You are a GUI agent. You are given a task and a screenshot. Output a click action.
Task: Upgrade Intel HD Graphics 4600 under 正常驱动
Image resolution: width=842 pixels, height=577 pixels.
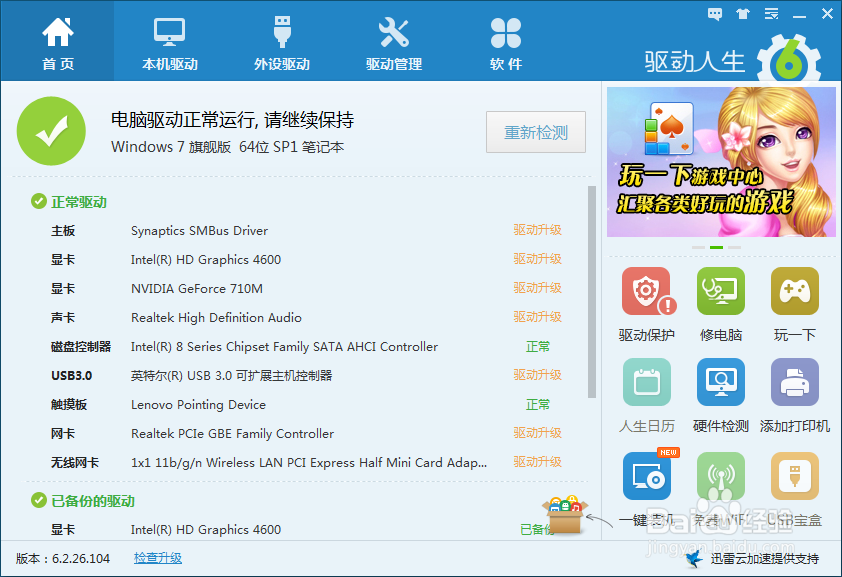click(538, 259)
